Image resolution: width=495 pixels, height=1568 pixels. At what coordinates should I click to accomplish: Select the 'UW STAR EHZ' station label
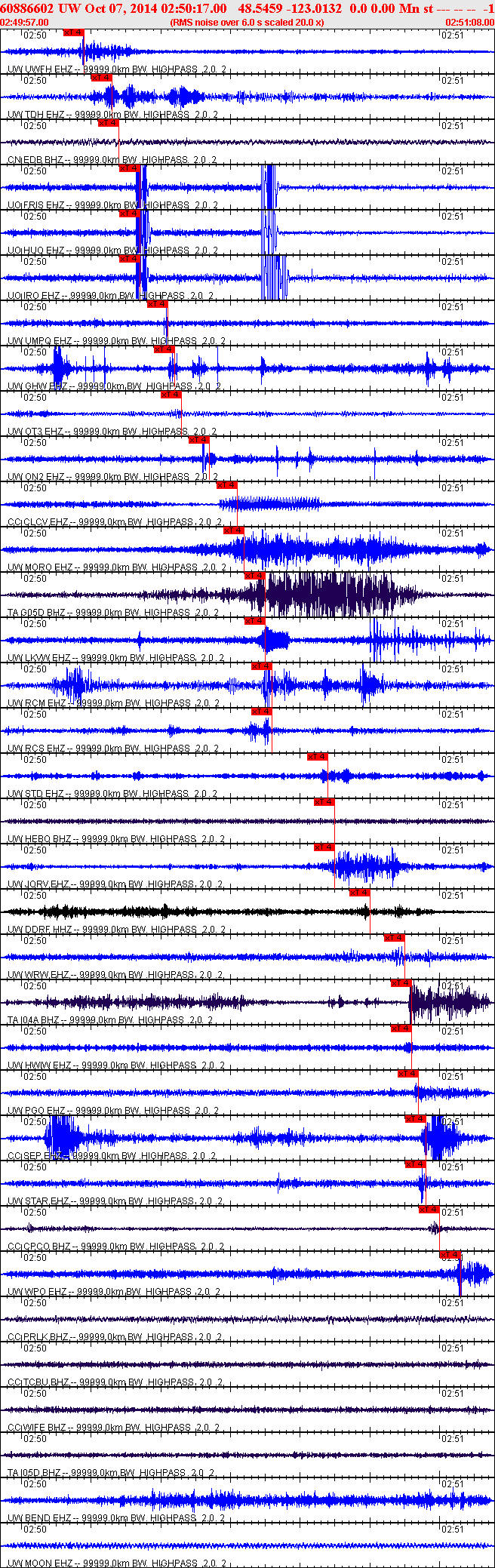[x=38, y=1201]
